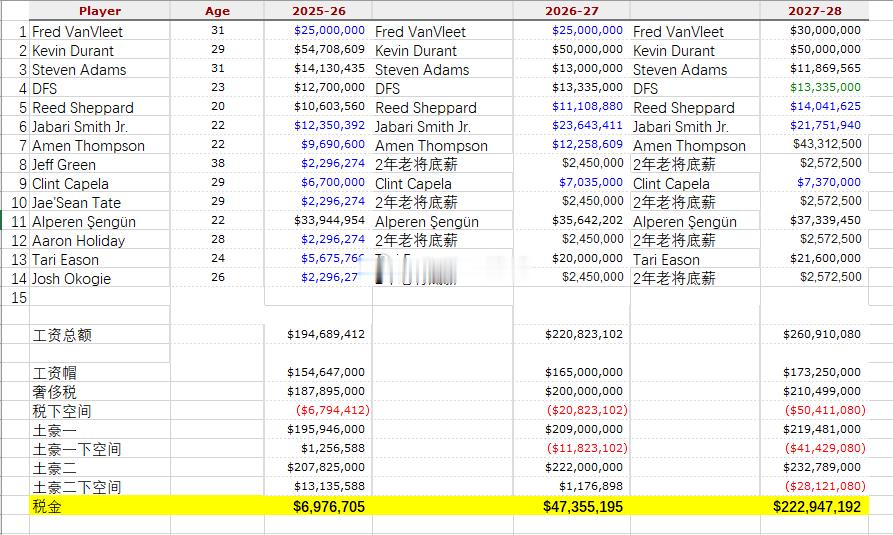Click Steven Adams in the Player column
The height and width of the screenshot is (535, 893).
pos(79,70)
